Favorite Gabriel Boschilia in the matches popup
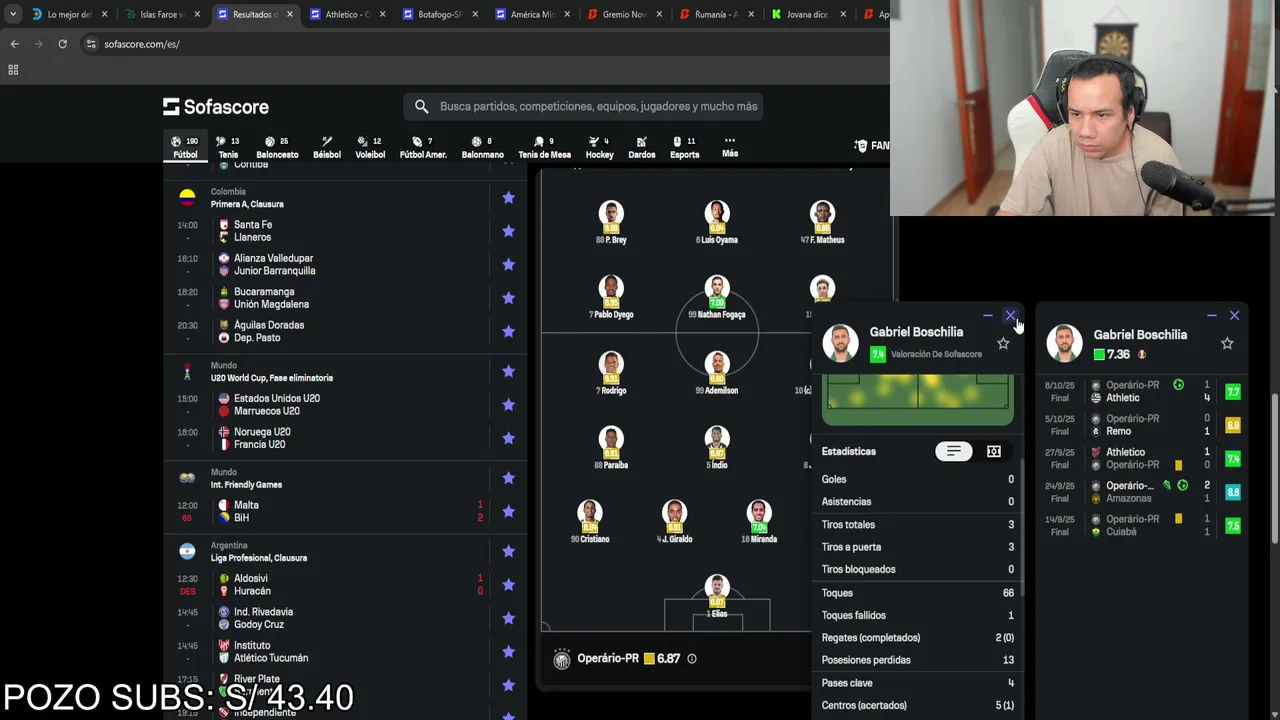 click(x=1227, y=344)
